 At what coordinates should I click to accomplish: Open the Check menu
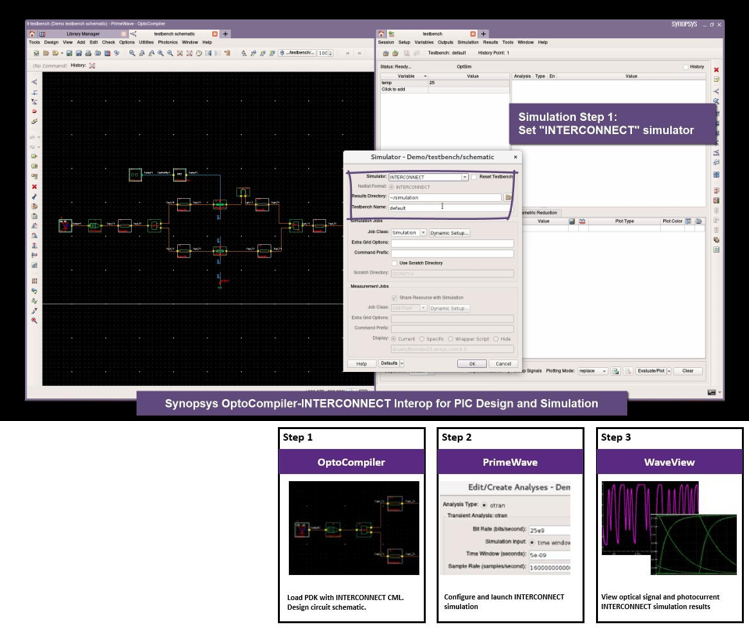(x=108, y=42)
